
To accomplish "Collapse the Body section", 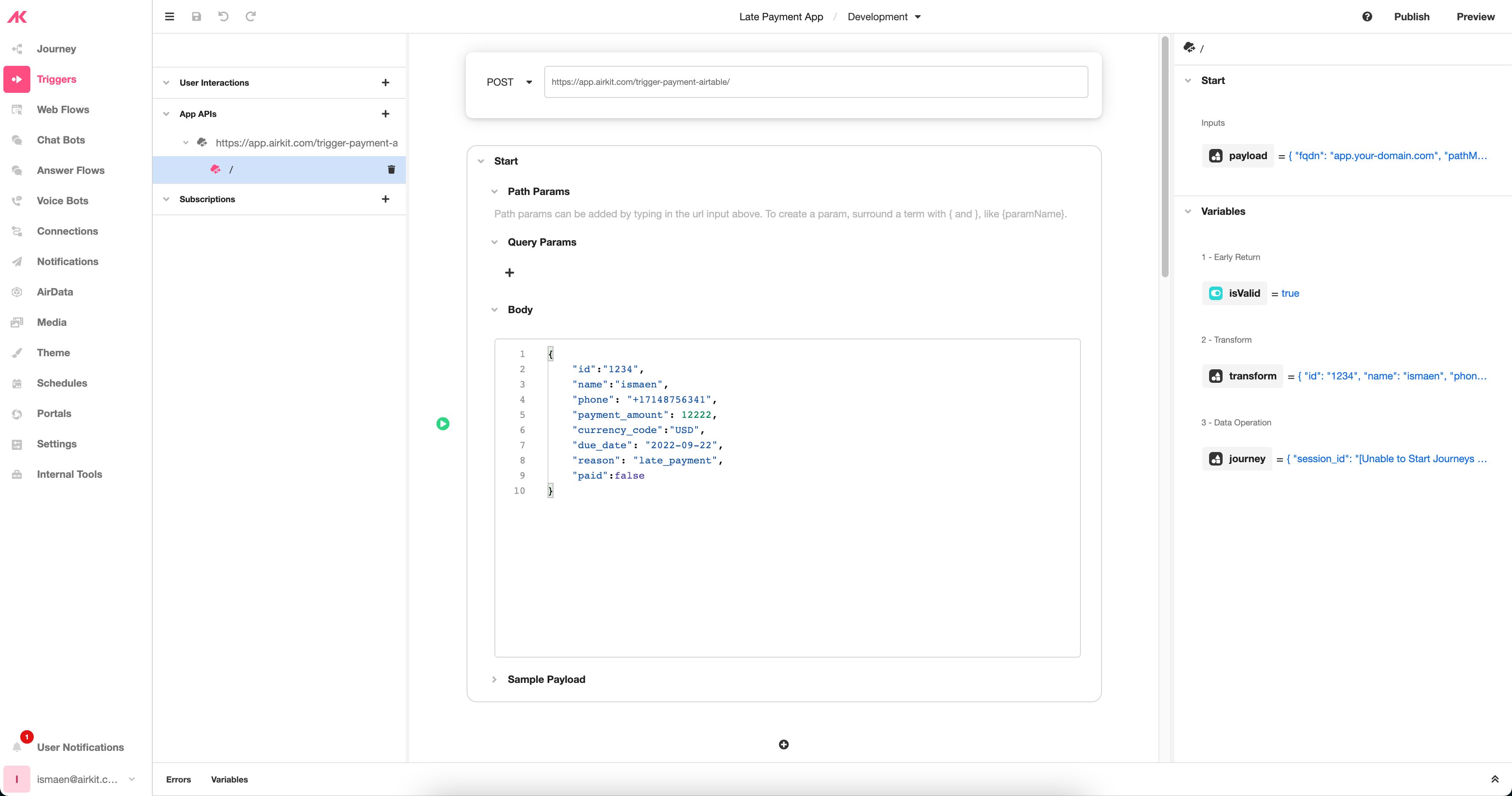I will pyautogui.click(x=494, y=309).
